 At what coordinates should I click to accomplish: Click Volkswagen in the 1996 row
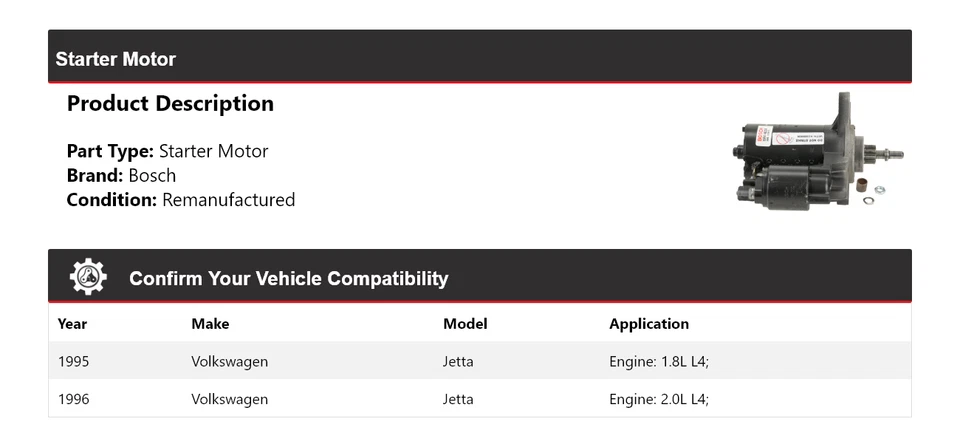[229, 399]
